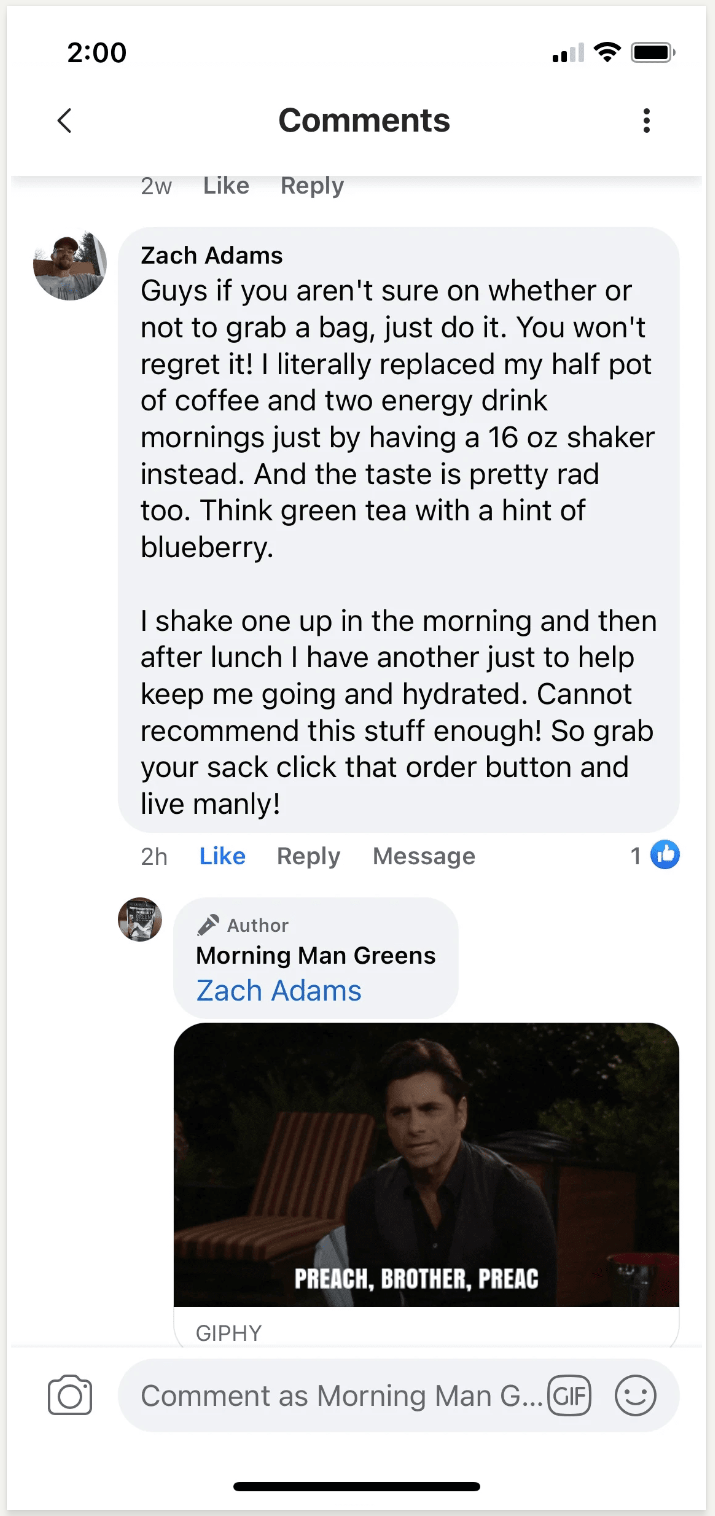Tap the back arrow in header
This screenshot has width=715, height=1516.
click(x=65, y=121)
